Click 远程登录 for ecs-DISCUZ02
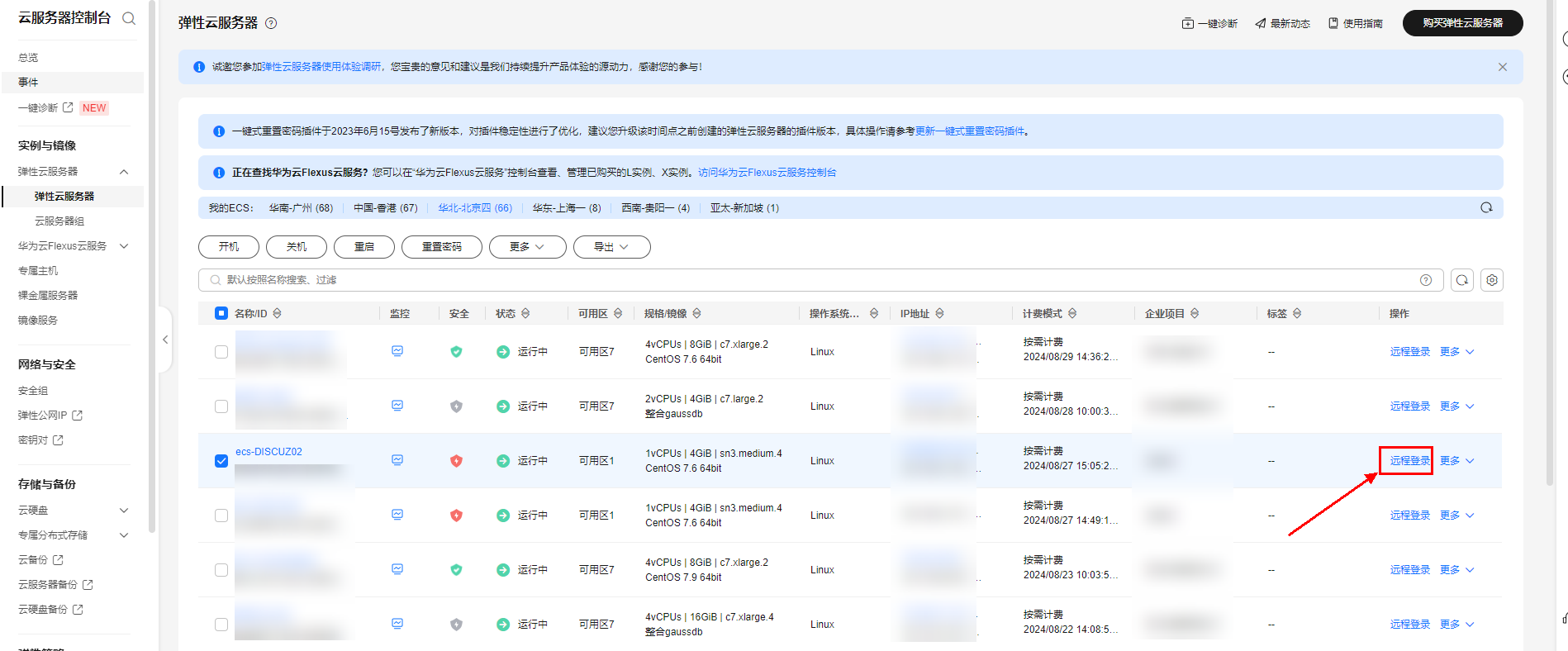Viewport: 1568px width, 651px height. coord(1409,461)
